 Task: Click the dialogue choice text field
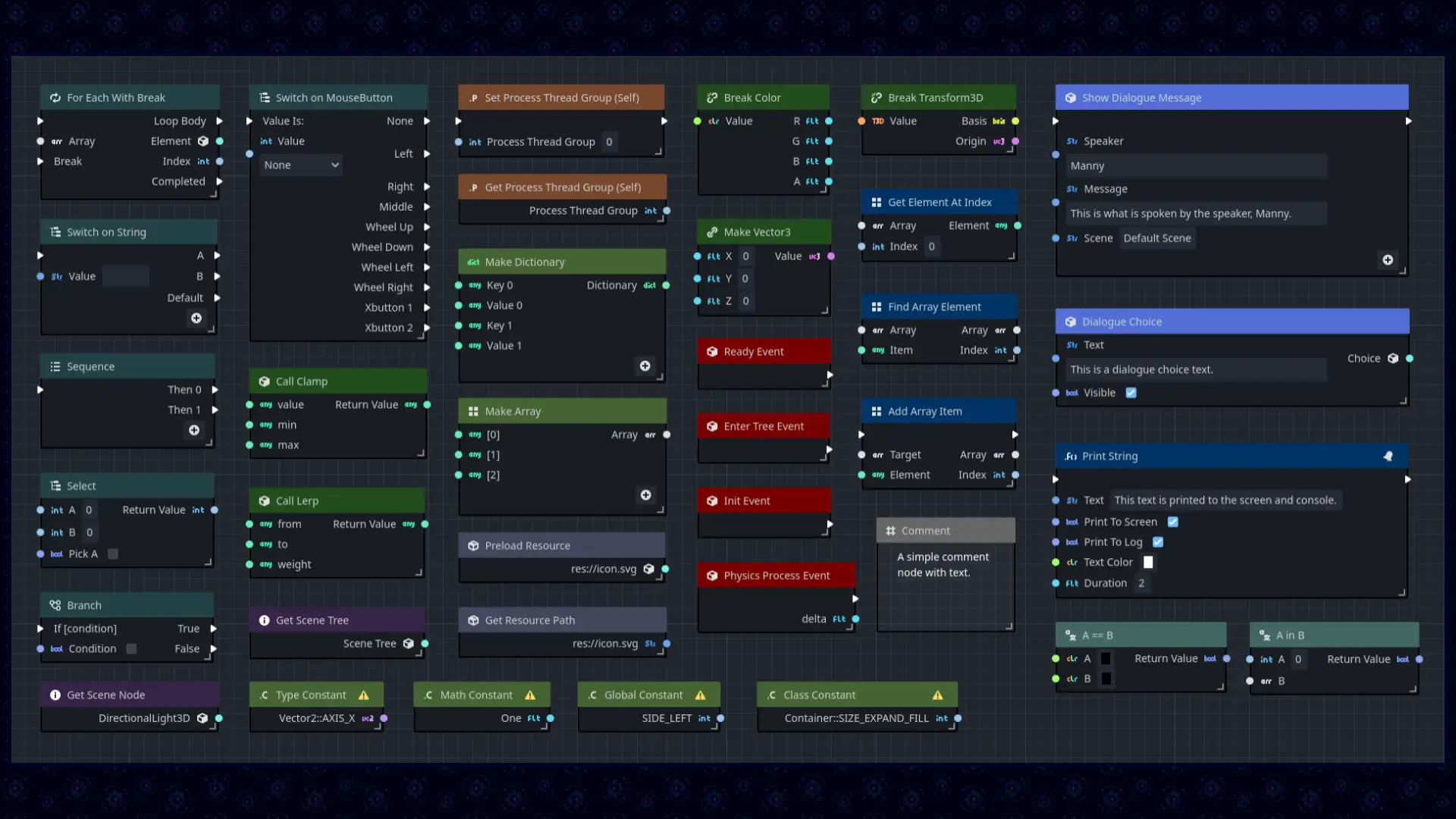(1197, 369)
